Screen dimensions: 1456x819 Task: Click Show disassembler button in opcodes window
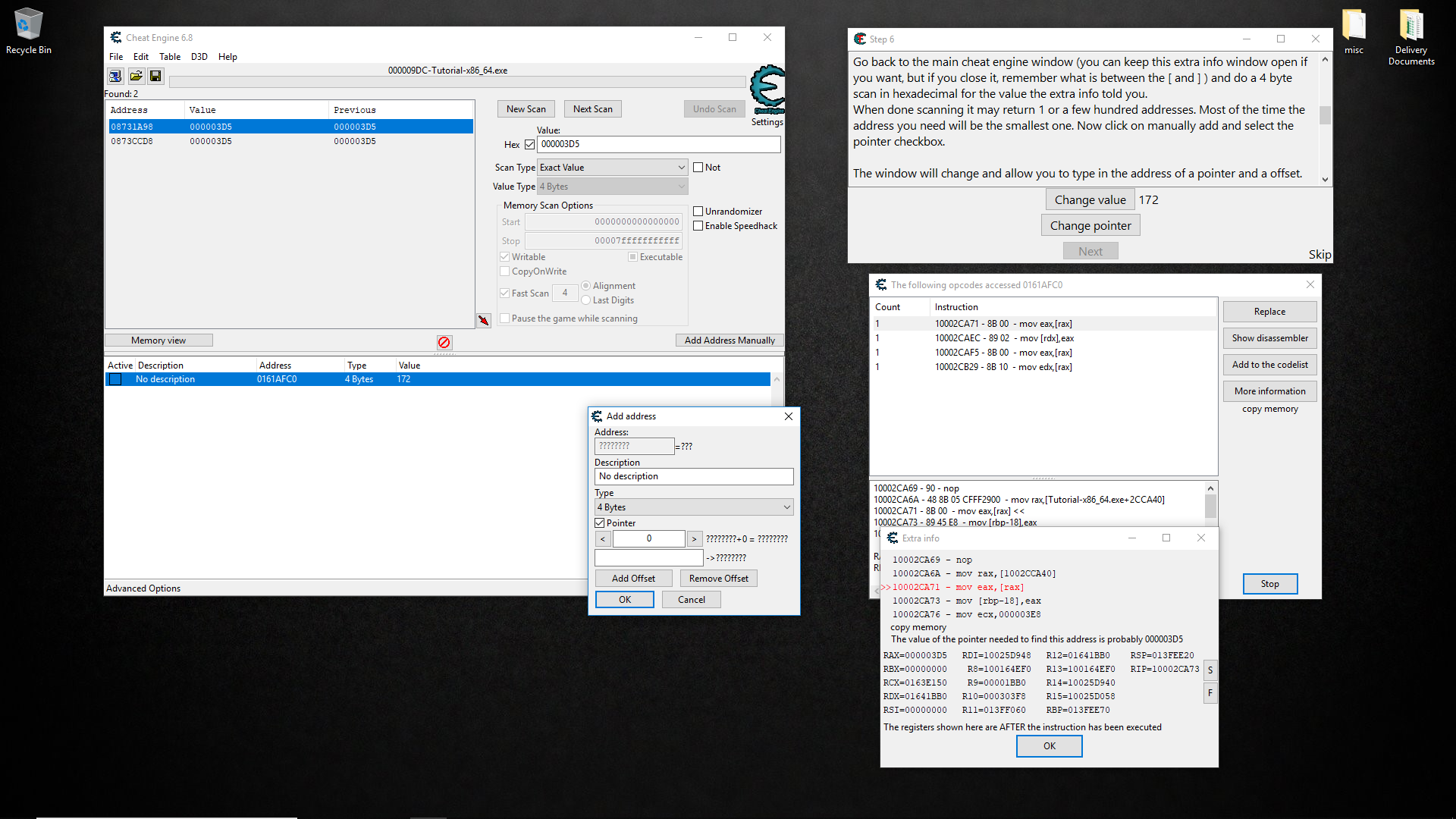point(1270,337)
